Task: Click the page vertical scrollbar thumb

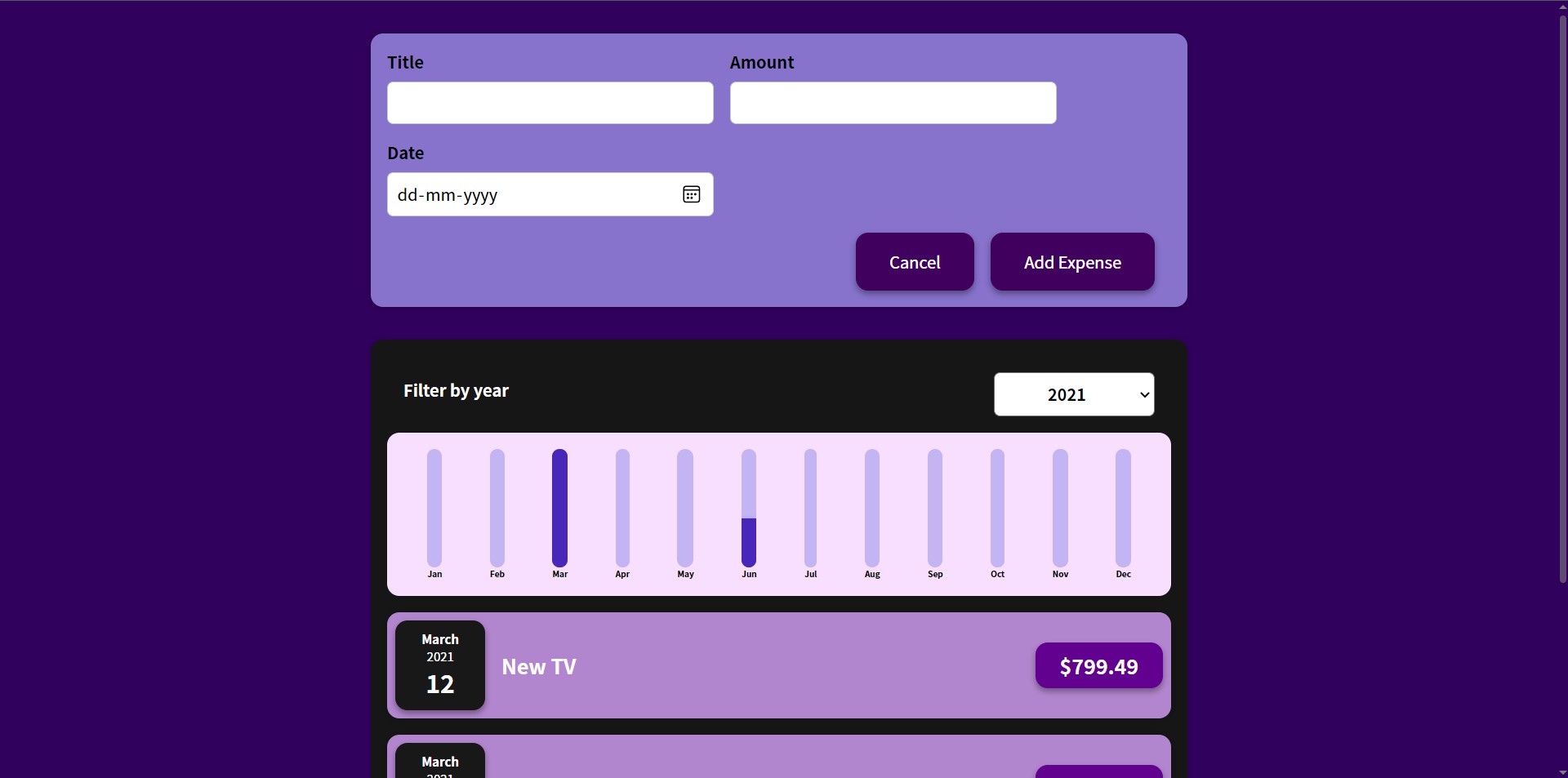Action: [x=1562, y=298]
